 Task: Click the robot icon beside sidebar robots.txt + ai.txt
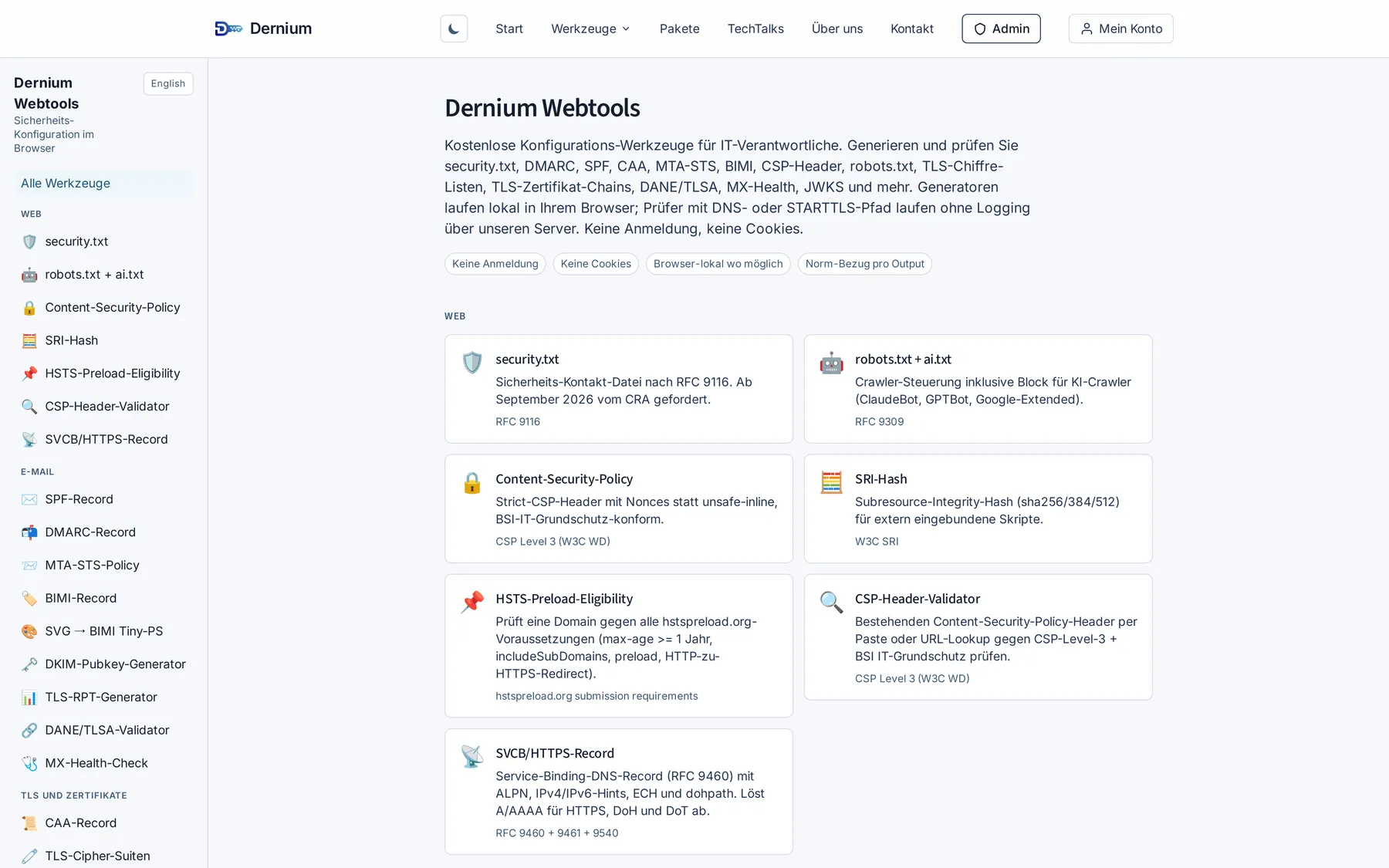point(29,275)
